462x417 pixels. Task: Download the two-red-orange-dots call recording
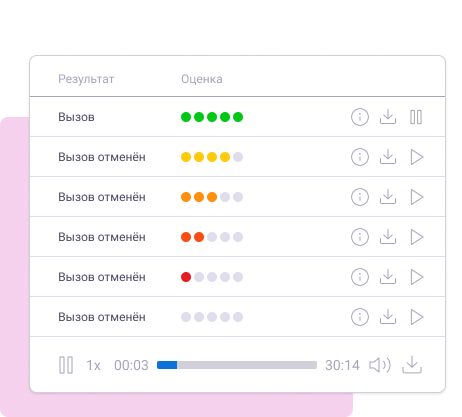click(x=388, y=237)
